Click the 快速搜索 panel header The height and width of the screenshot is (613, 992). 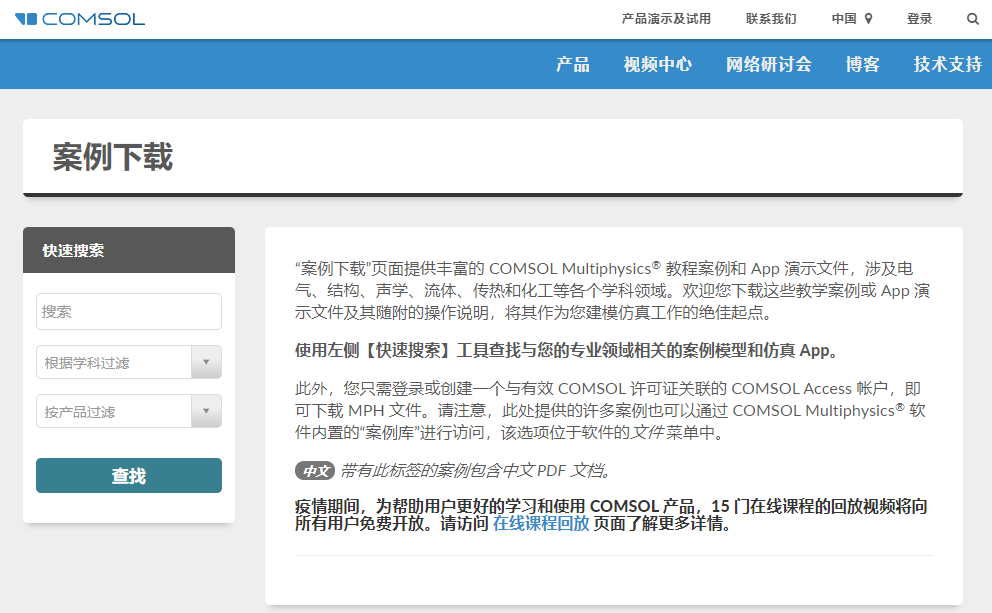coord(129,250)
